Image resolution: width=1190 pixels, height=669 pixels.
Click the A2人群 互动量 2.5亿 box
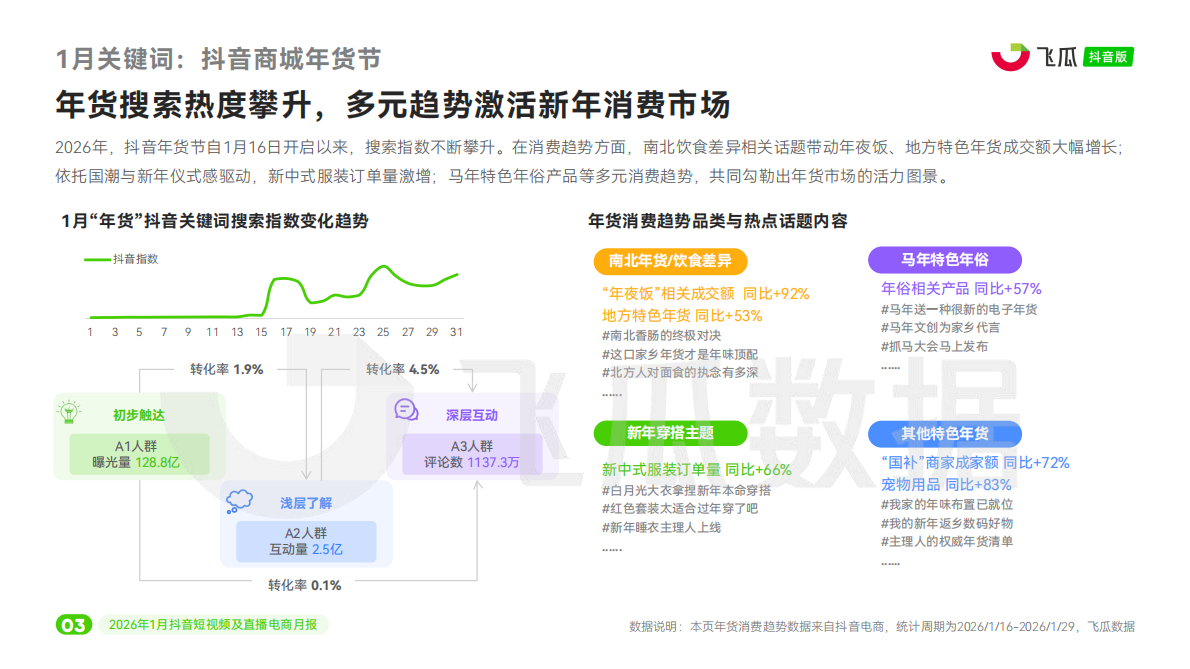(x=306, y=542)
